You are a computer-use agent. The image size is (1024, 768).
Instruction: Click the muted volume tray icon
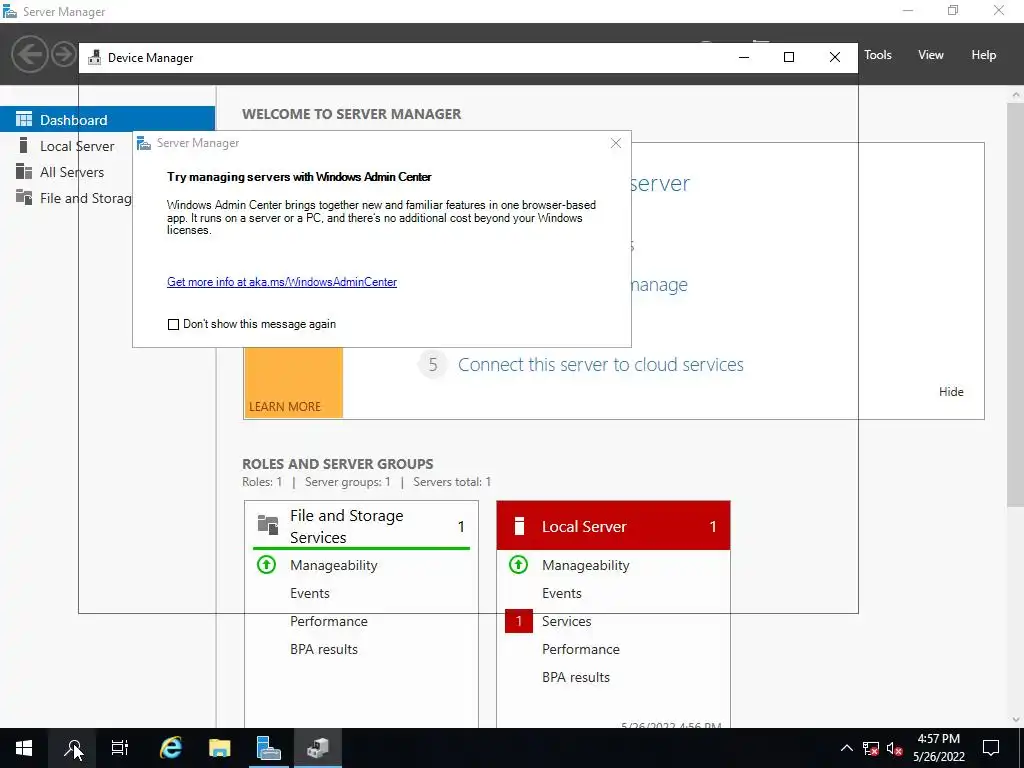pyautogui.click(x=894, y=748)
